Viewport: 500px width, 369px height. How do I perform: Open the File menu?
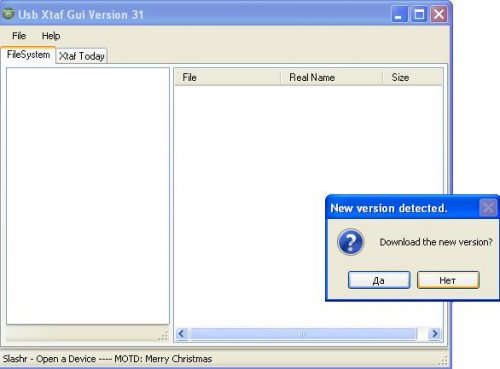tap(19, 36)
